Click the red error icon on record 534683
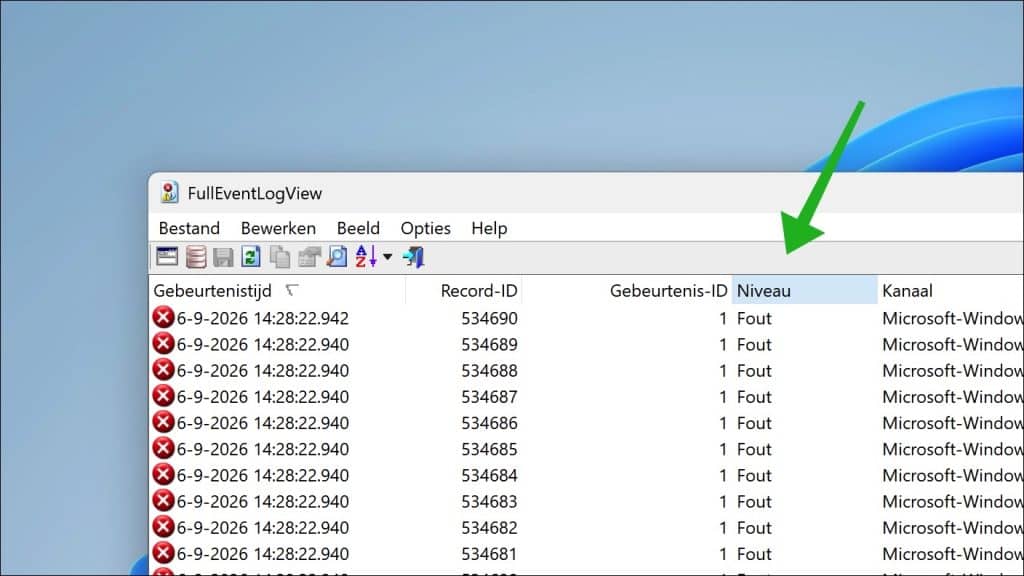Image resolution: width=1024 pixels, height=576 pixels. tap(163, 500)
